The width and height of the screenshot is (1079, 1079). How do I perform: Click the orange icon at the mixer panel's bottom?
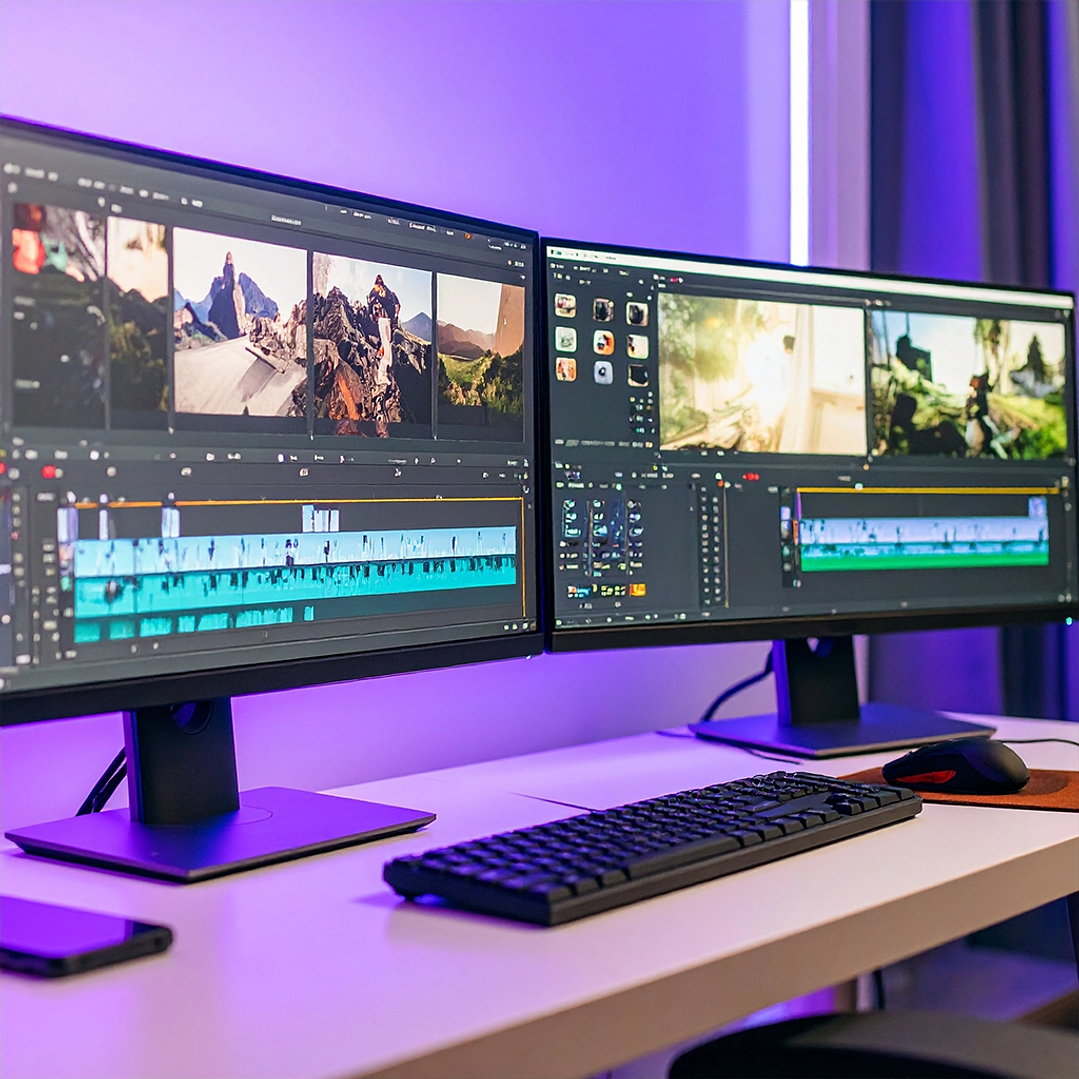637,589
